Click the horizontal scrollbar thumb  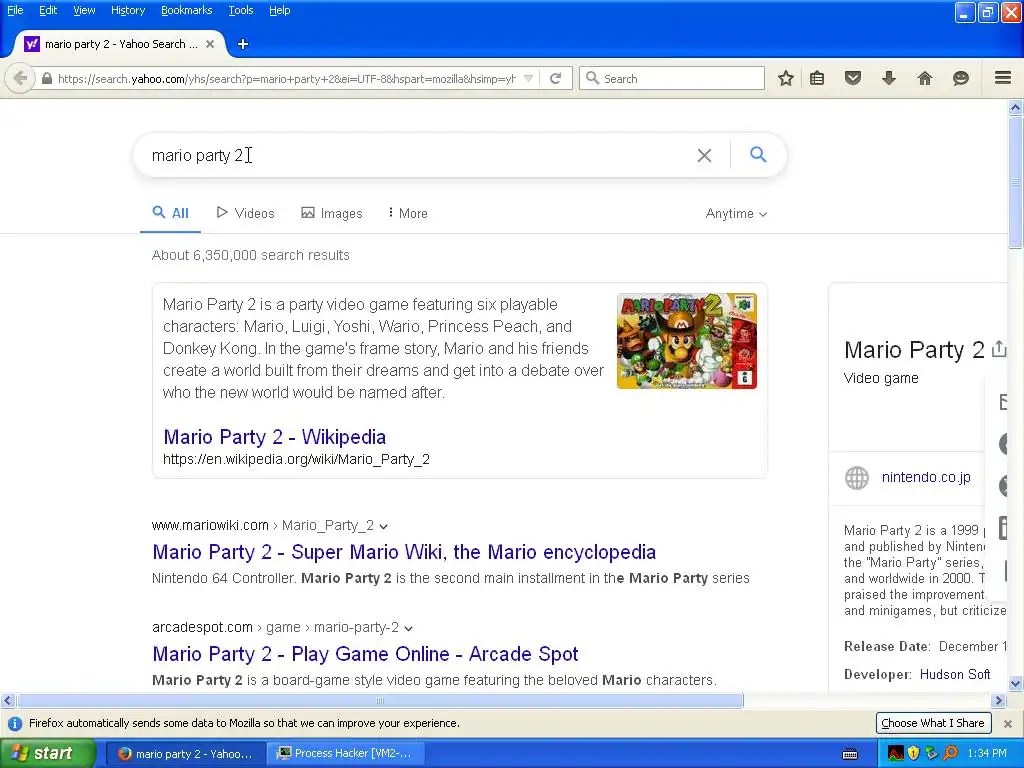pos(380,701)
